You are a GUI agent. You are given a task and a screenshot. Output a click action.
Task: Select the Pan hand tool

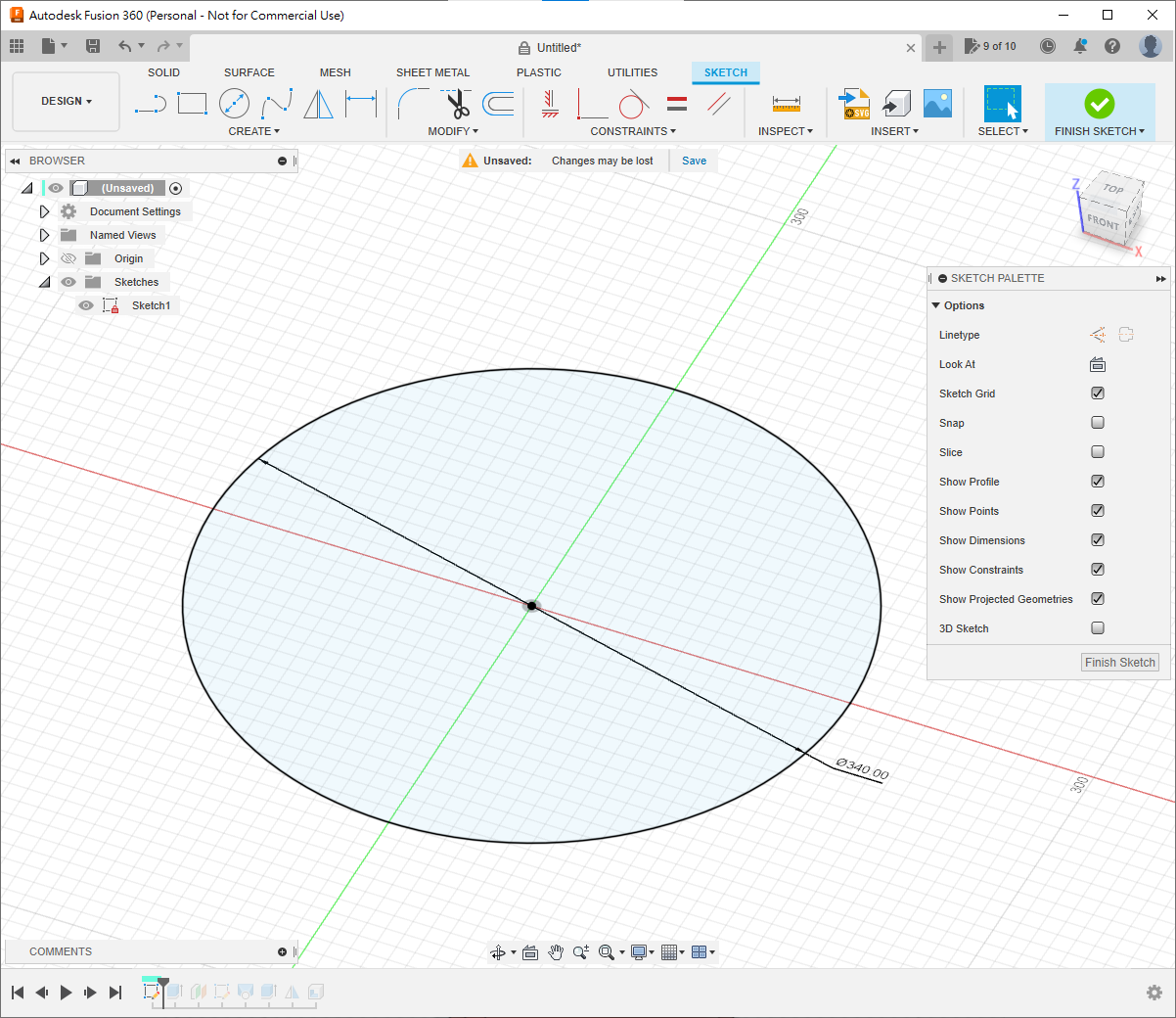(556, 952)
